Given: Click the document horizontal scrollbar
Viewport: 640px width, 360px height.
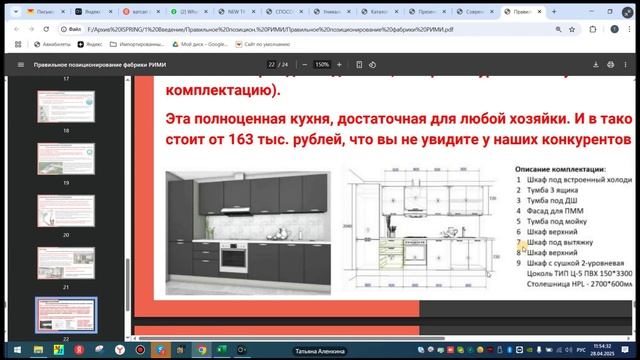Looking at the screenshot, I should pyautogui.click(x=291, y=338).
